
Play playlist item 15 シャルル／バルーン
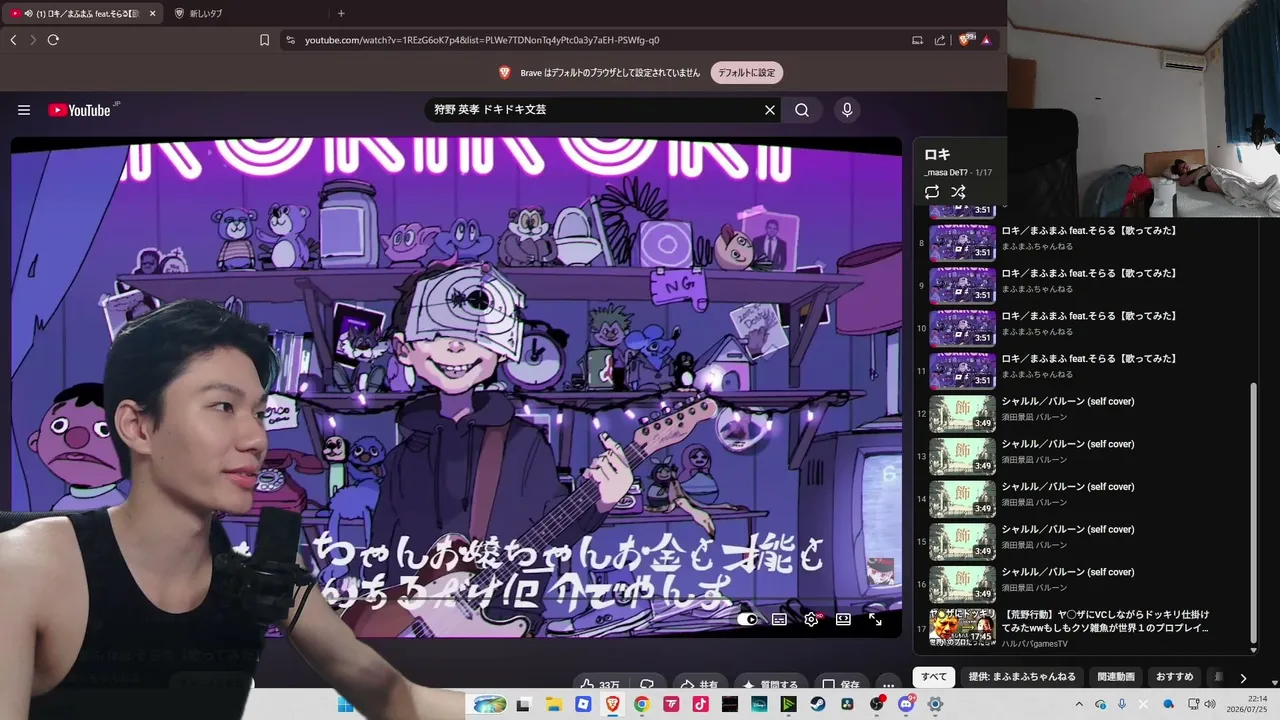pyautogui.click(x=1082, y=542)
